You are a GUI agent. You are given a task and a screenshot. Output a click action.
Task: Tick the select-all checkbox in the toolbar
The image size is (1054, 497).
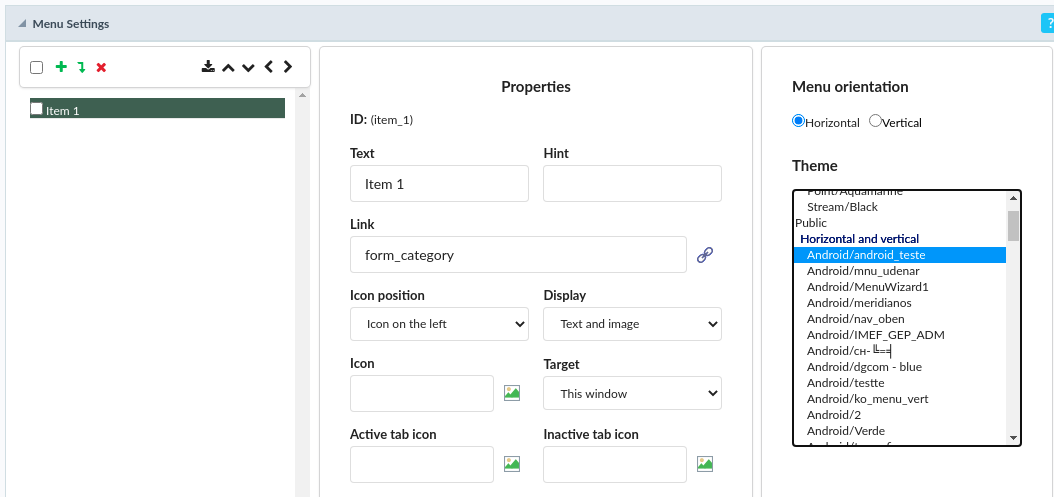(x=37, y=67)
